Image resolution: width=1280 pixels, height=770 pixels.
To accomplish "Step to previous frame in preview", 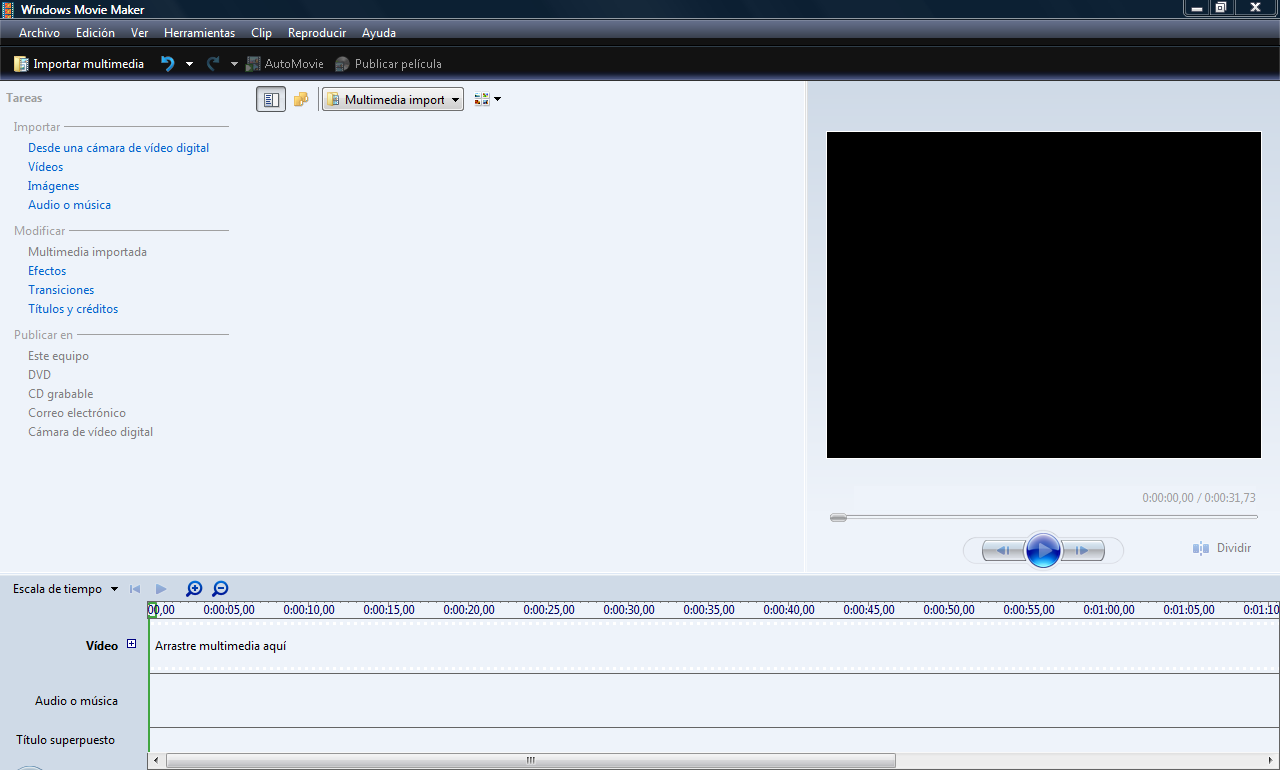I will 1003,550.
